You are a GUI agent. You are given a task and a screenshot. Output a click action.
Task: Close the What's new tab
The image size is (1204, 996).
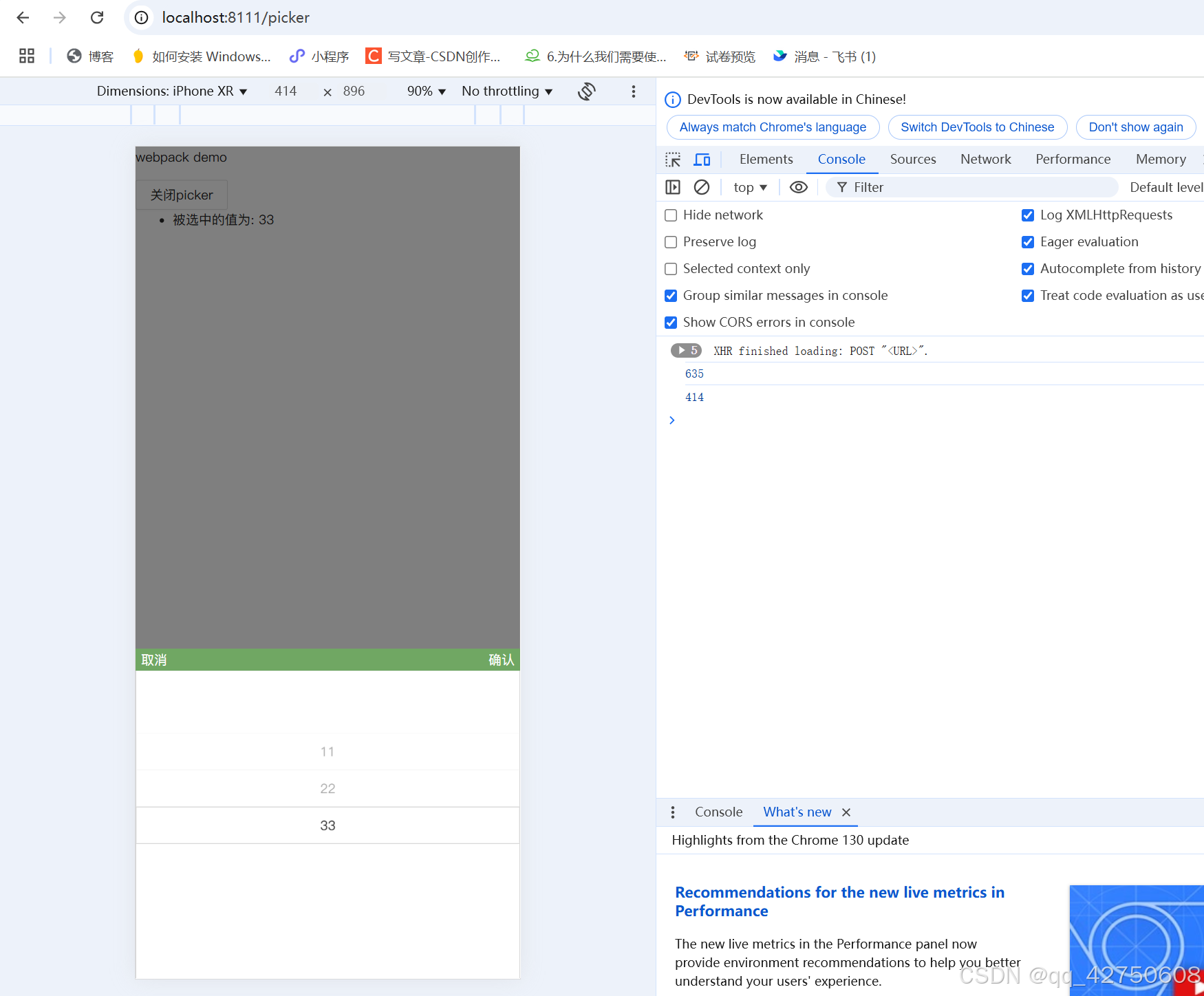(x=846, y=812)
